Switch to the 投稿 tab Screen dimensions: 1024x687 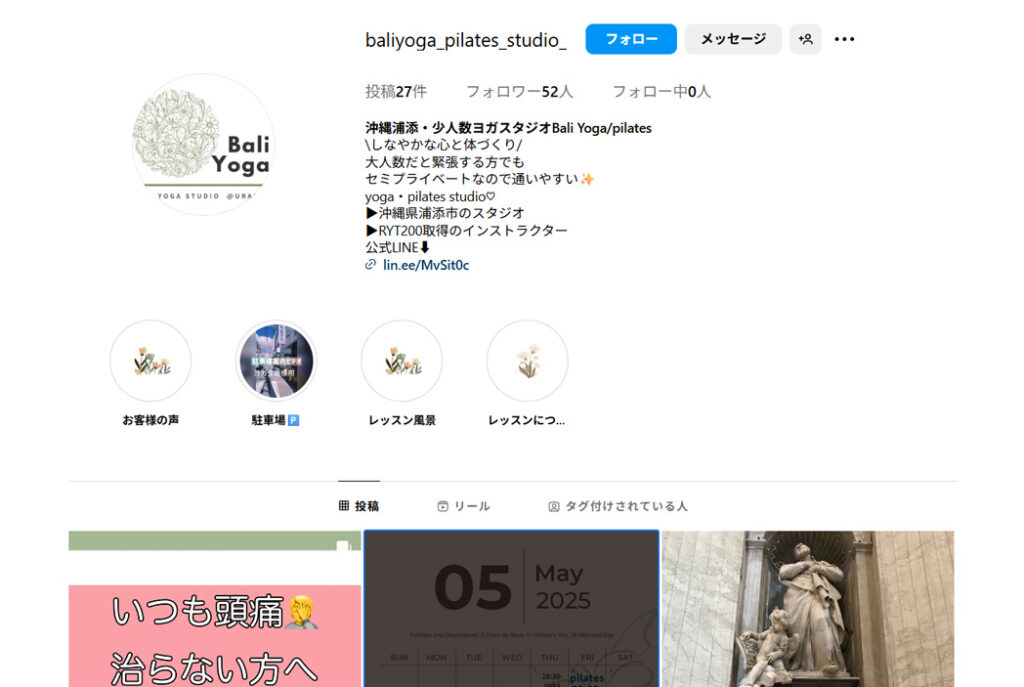(x=359, y=506)
